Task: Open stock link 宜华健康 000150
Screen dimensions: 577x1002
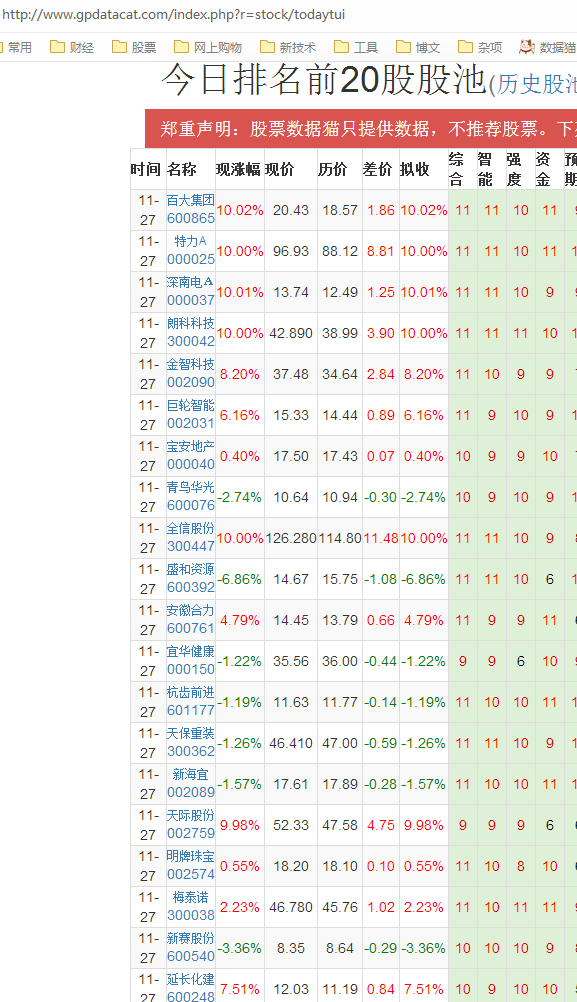Action: point(190,660)
